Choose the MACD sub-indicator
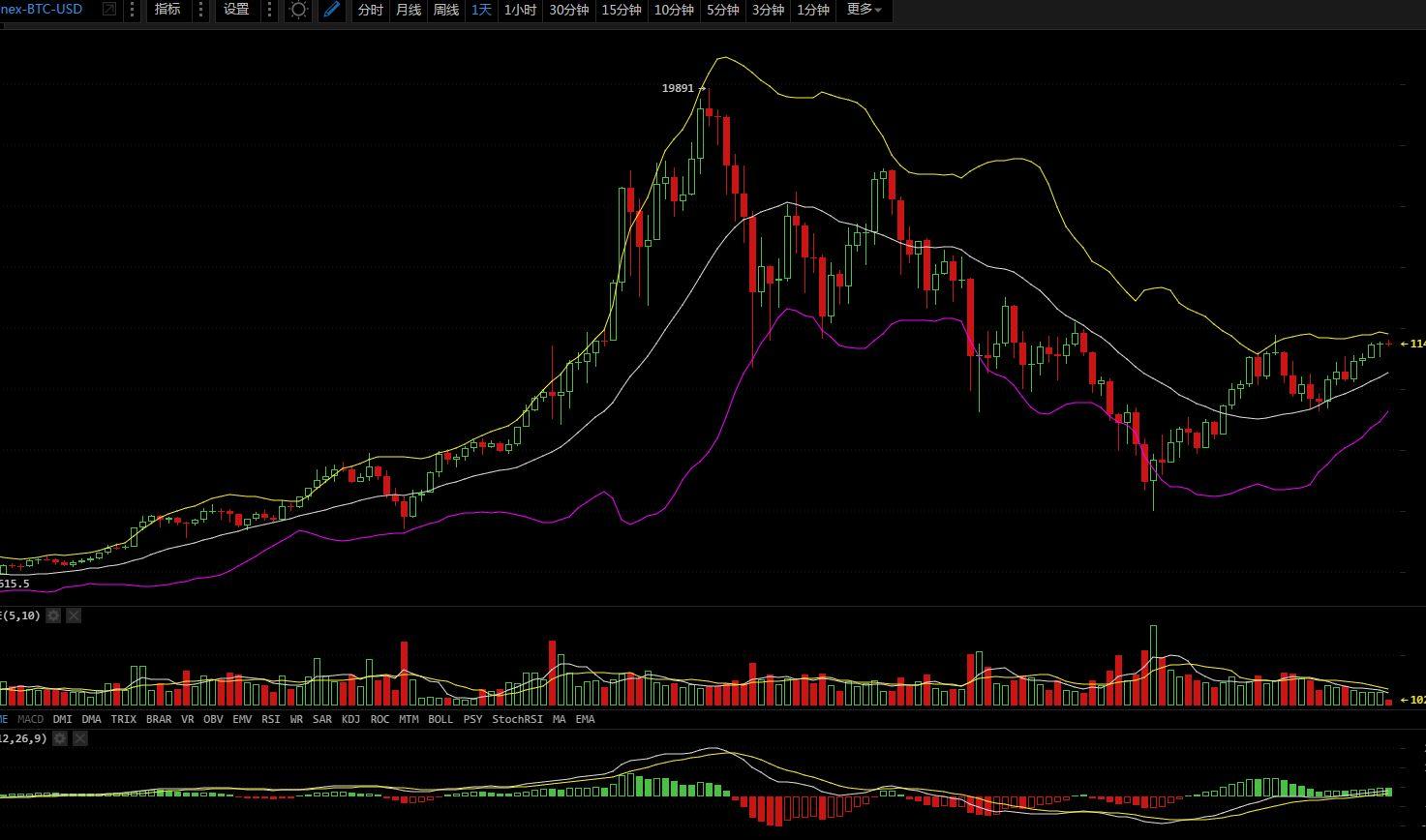1426x840 pixels. tap(30, 719)
